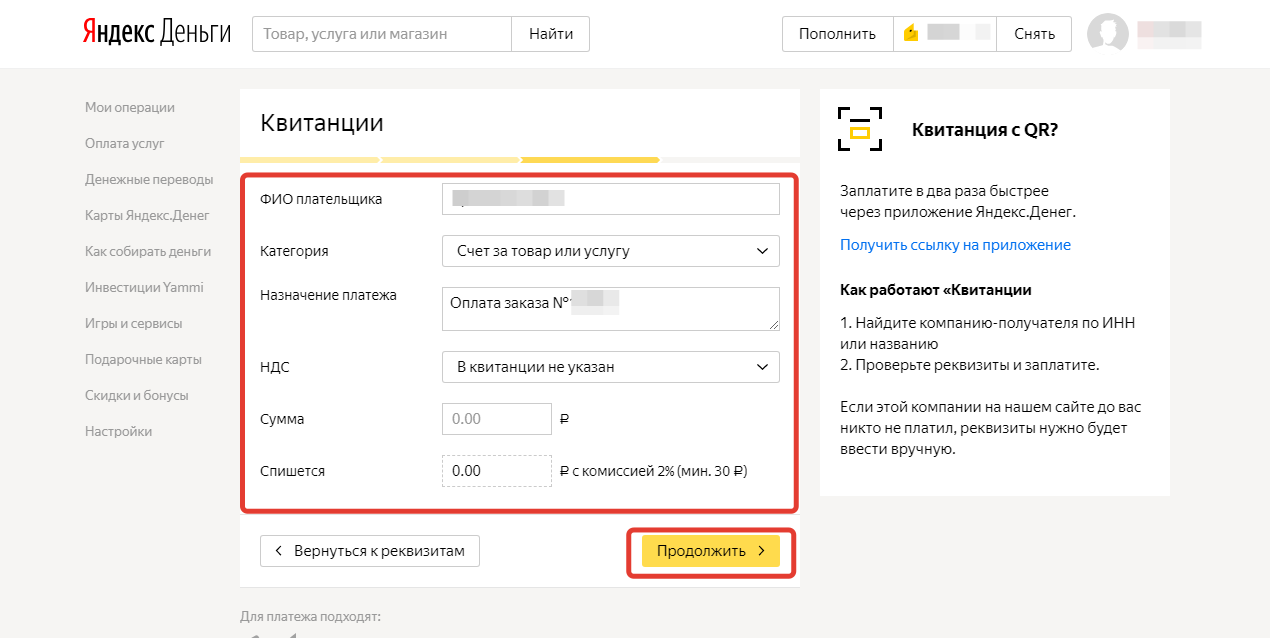Open the Категория dropdown «Счет за товар или услугу»
This screenshot has height=638, width=1270.
pyautogui.click(x=610, y=251)
